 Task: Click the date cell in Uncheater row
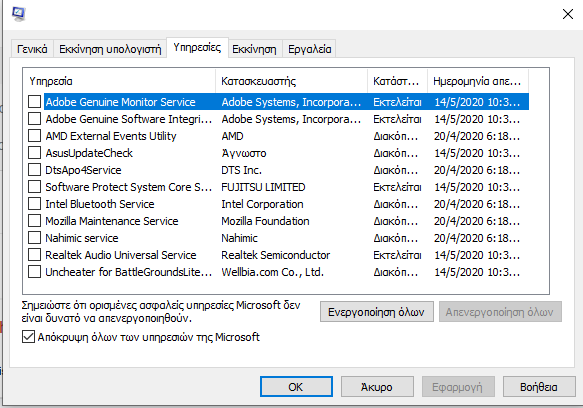[x=477, y=272]
